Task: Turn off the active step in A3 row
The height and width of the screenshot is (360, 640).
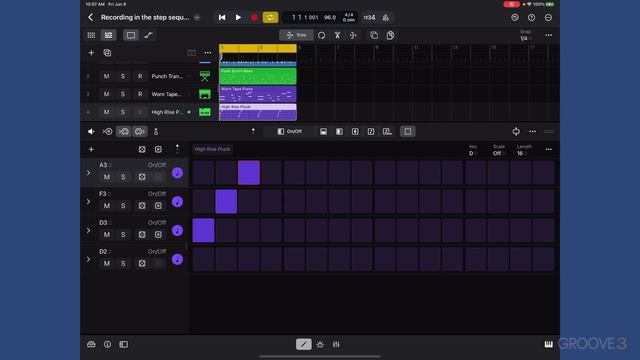Action: point(249,173)
